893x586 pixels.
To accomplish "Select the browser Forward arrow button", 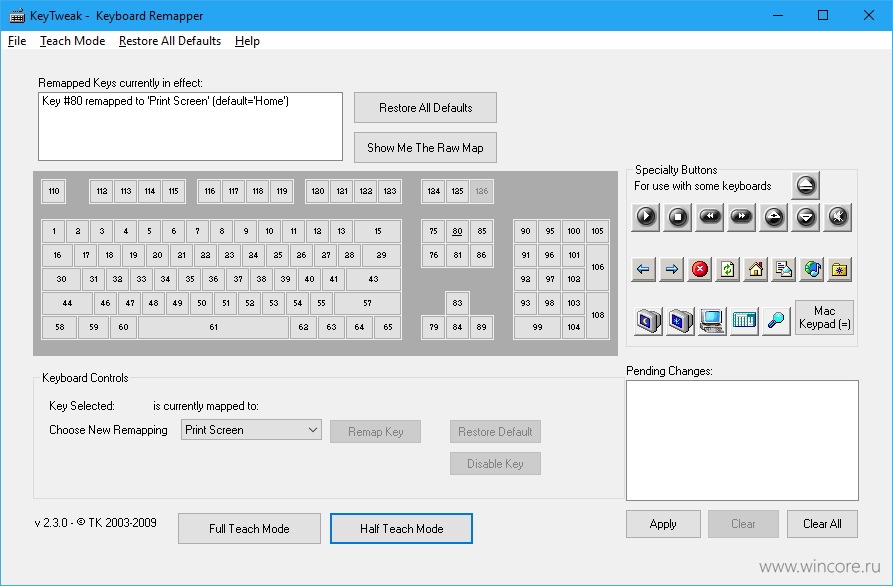I will click(671, 269).
